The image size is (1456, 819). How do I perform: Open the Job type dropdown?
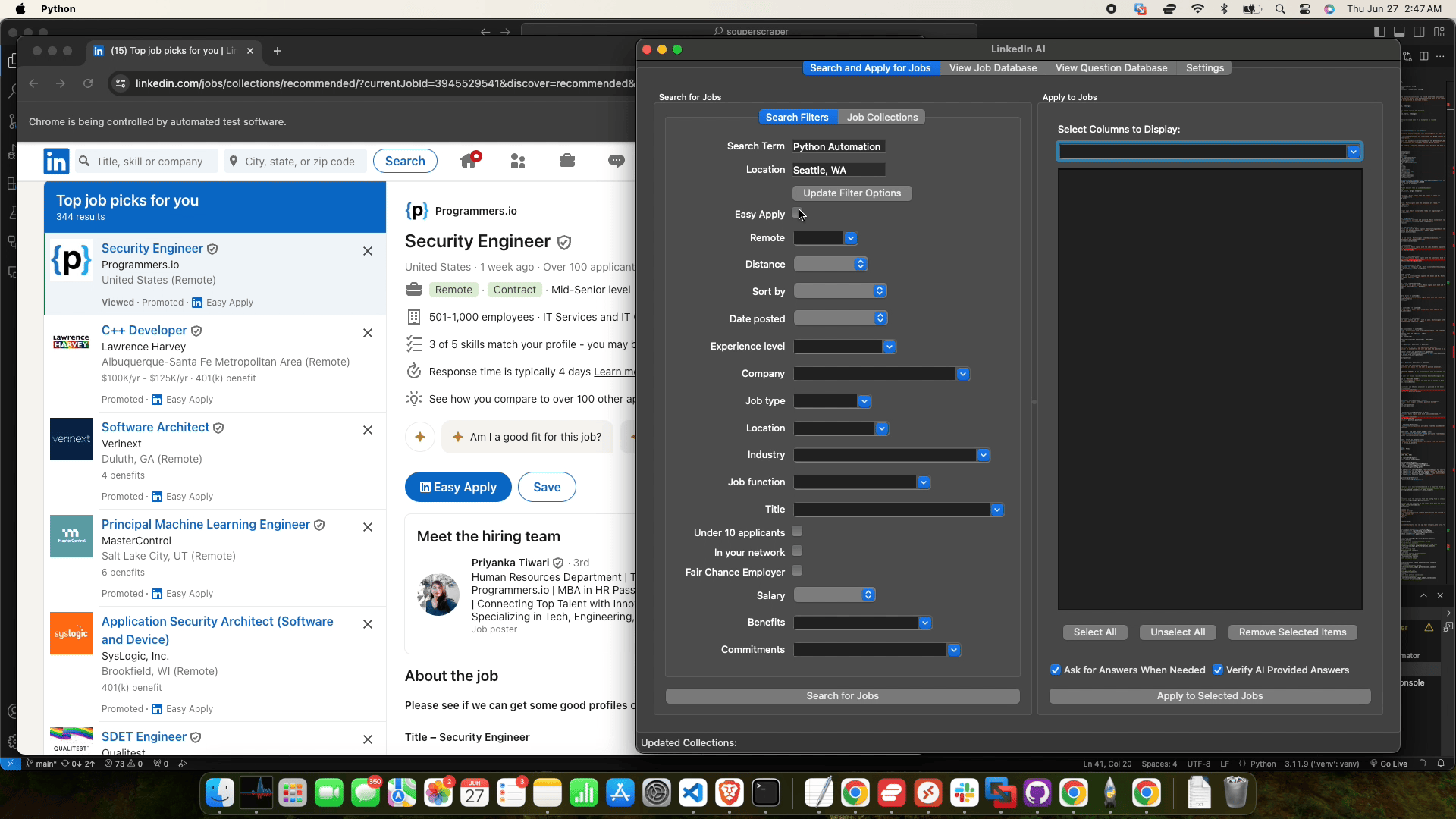pos(832,401)
